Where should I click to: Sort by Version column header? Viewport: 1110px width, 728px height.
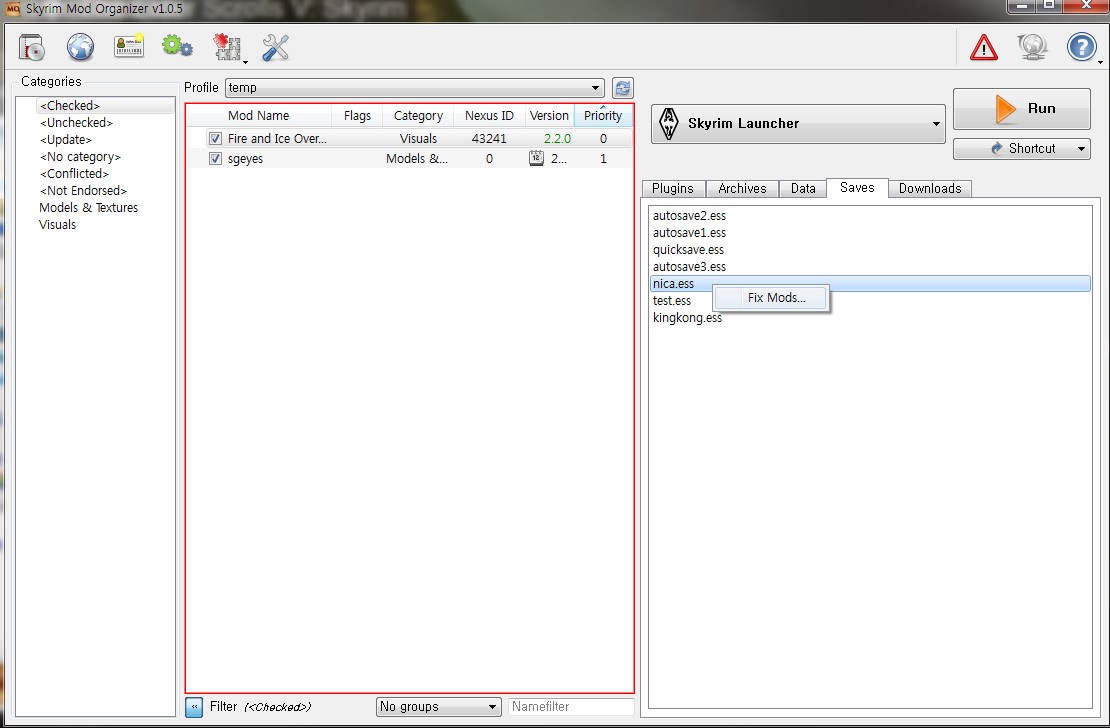point(549,115)
